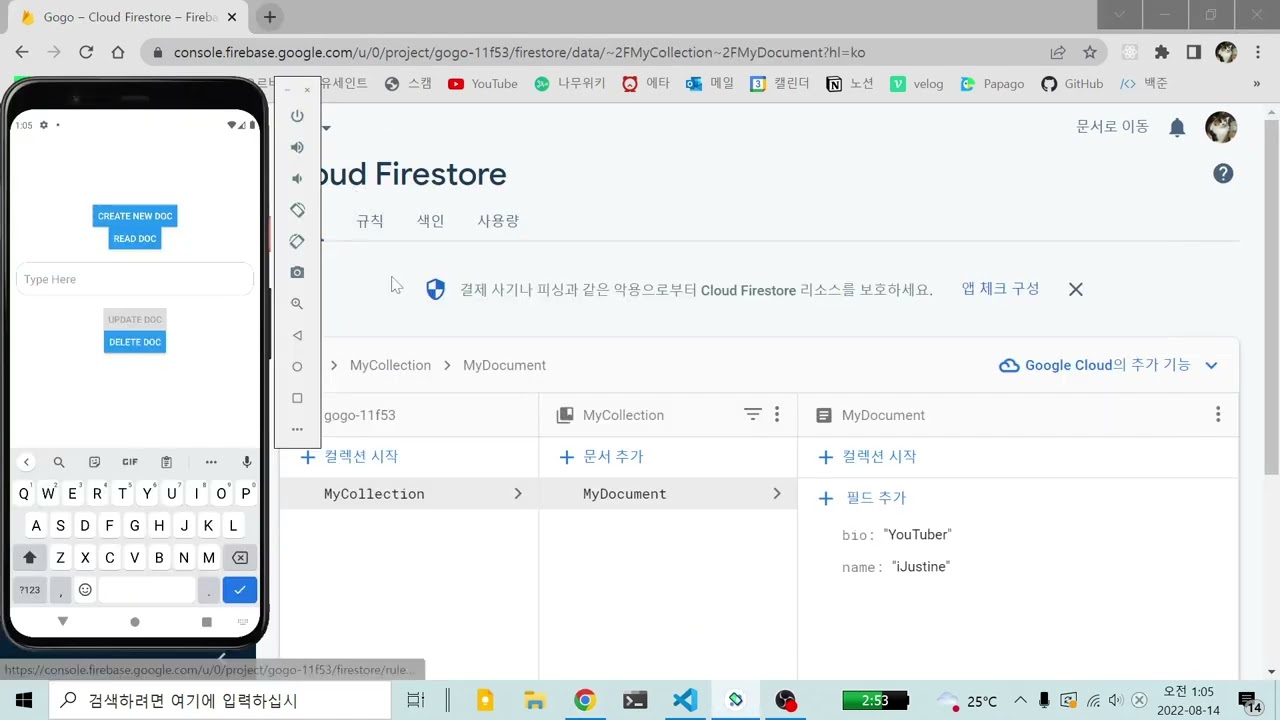Switch to the 사용량 tab
Image resolution: width=1280 pixels, height=720 pixels.
pyautogui.click(x=498, y=221)
